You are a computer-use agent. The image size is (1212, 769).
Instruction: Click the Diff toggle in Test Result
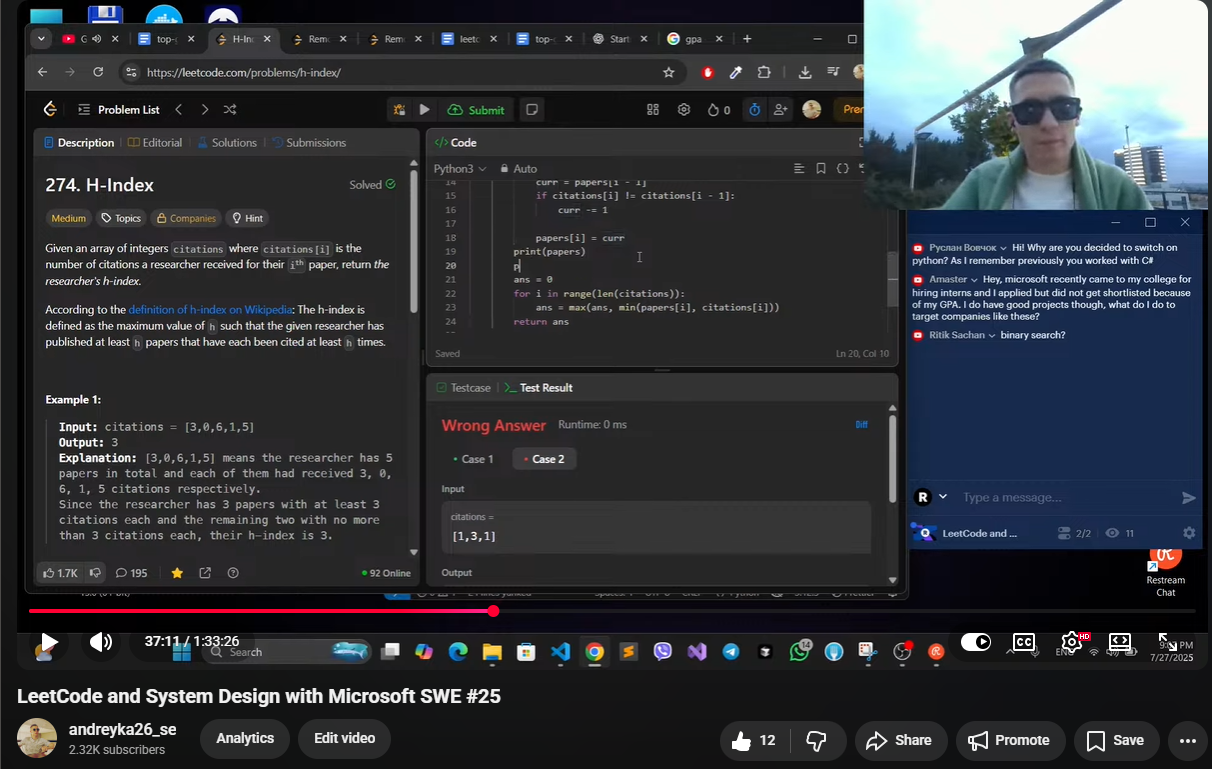(x=861, y=425)
